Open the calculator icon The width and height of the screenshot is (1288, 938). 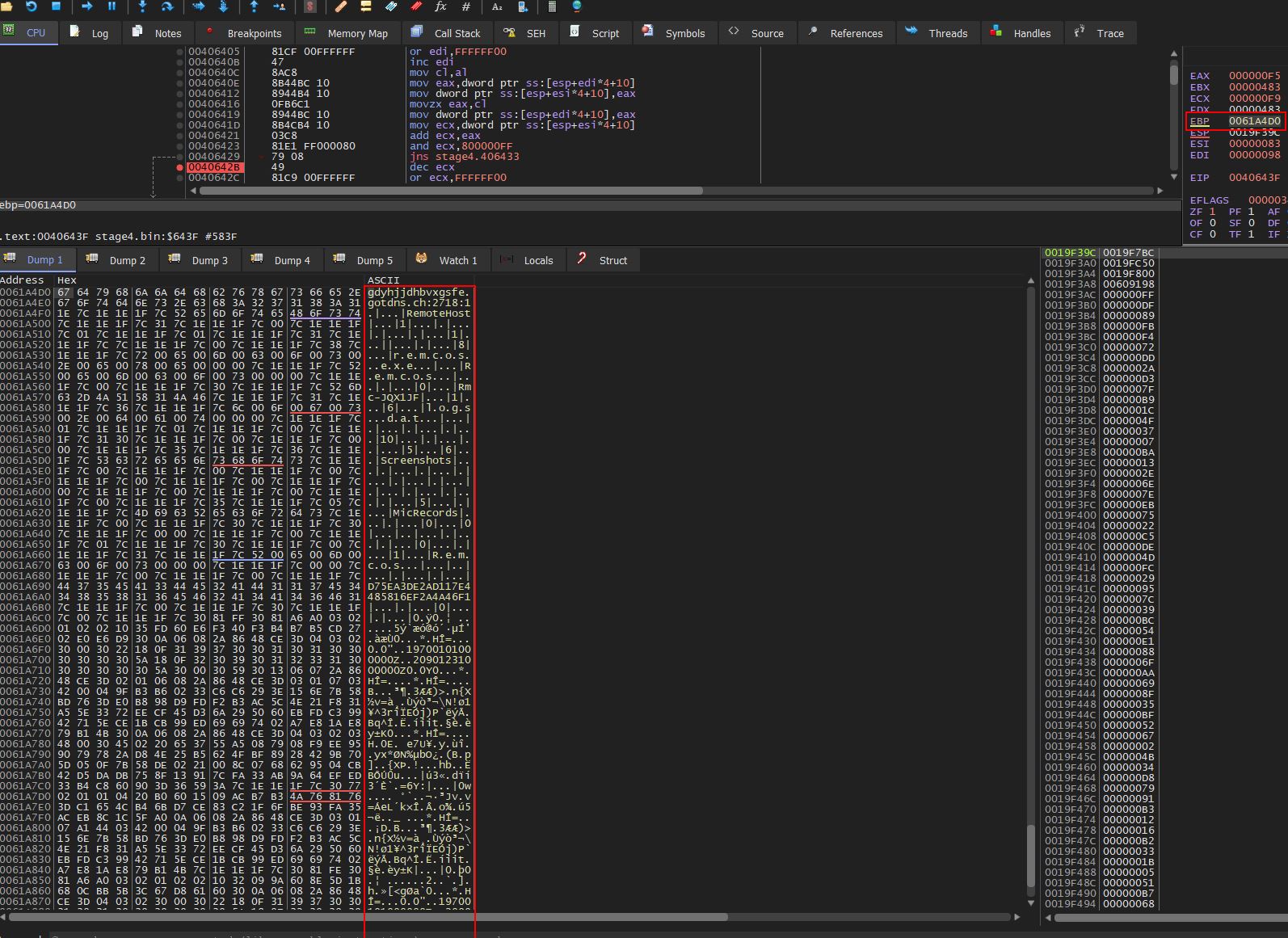pos(552,6)
